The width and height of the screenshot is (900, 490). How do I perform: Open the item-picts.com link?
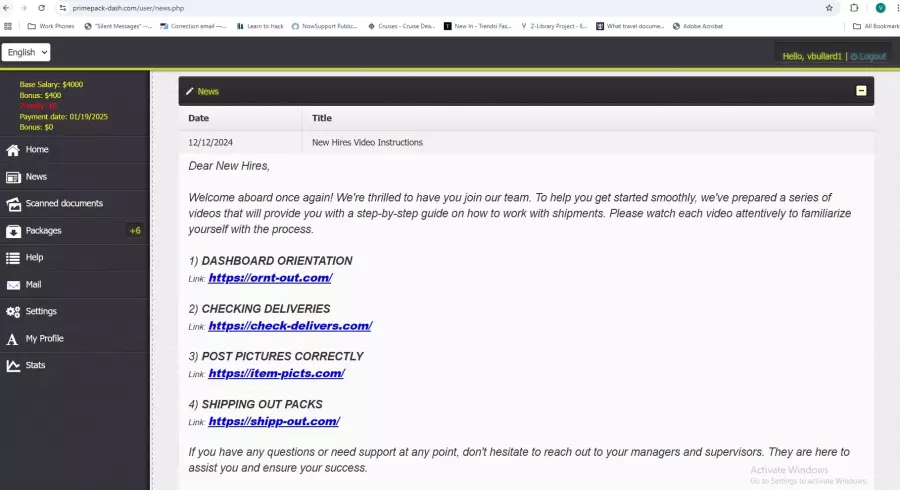pyautogui.click(x=277, y=374)
